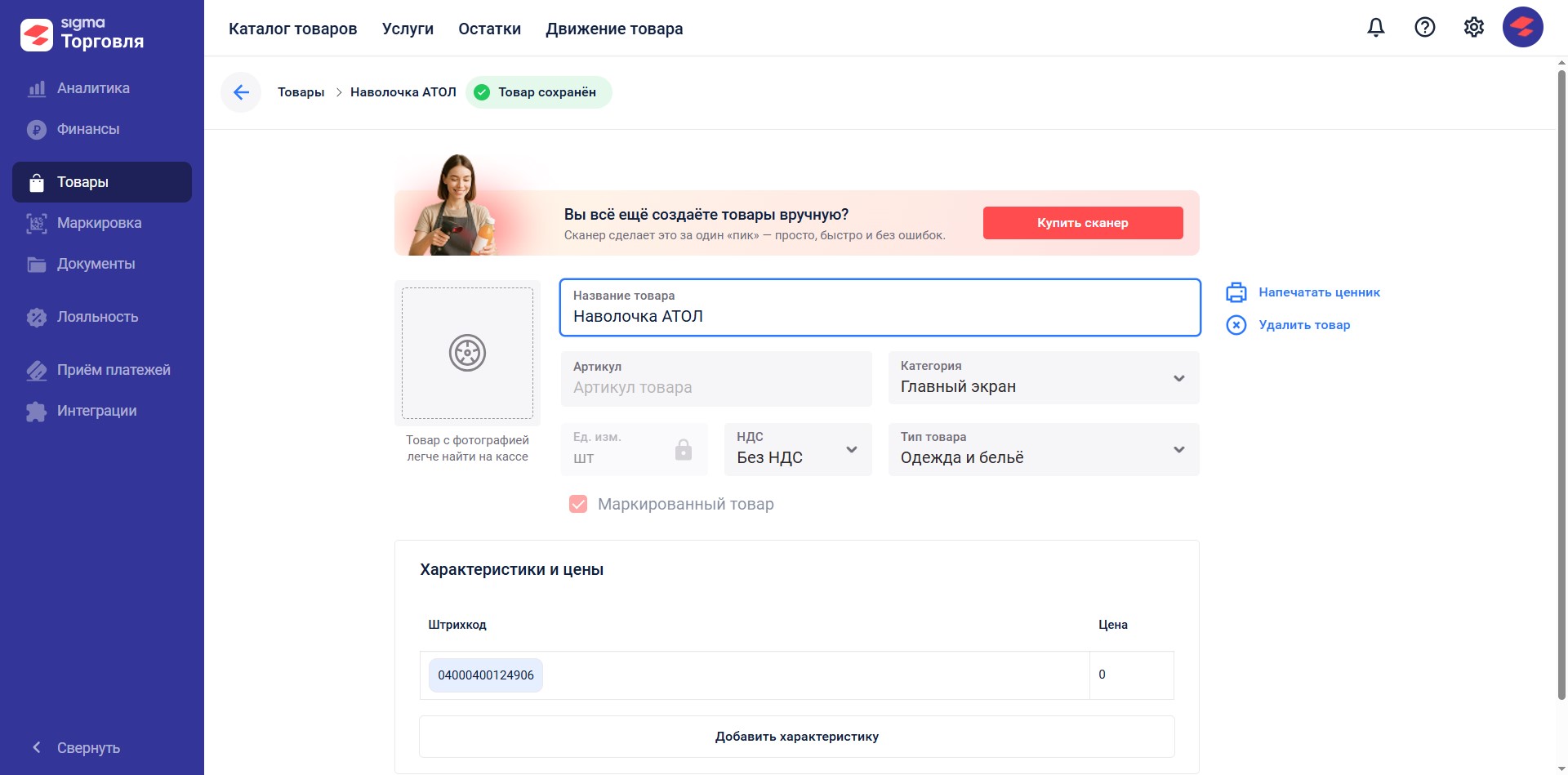Click the price cell showing 0
Viewport: 1568px width, 775px height.
point(1132,675)
